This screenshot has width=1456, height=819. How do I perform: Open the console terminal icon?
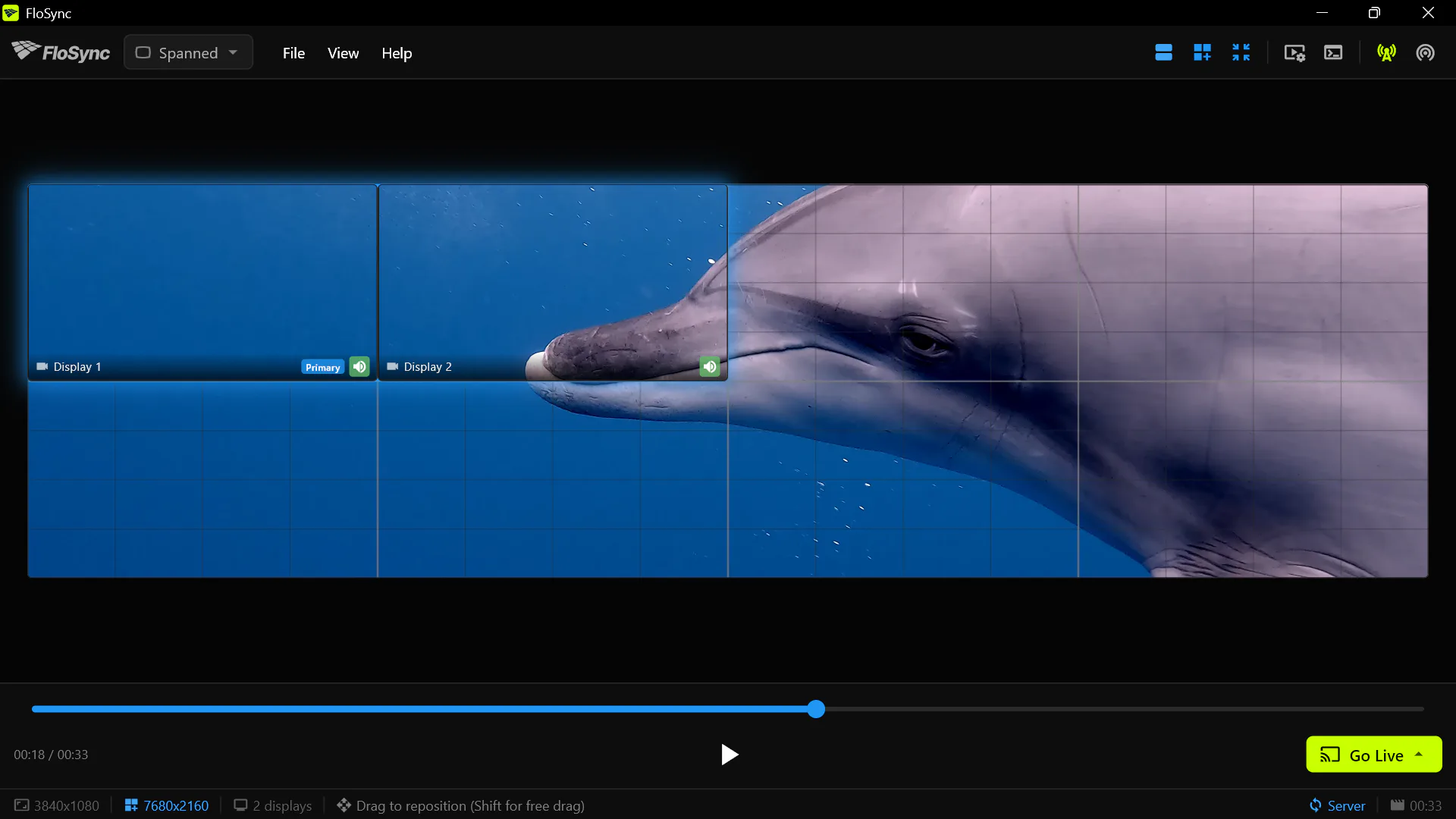1333,52
